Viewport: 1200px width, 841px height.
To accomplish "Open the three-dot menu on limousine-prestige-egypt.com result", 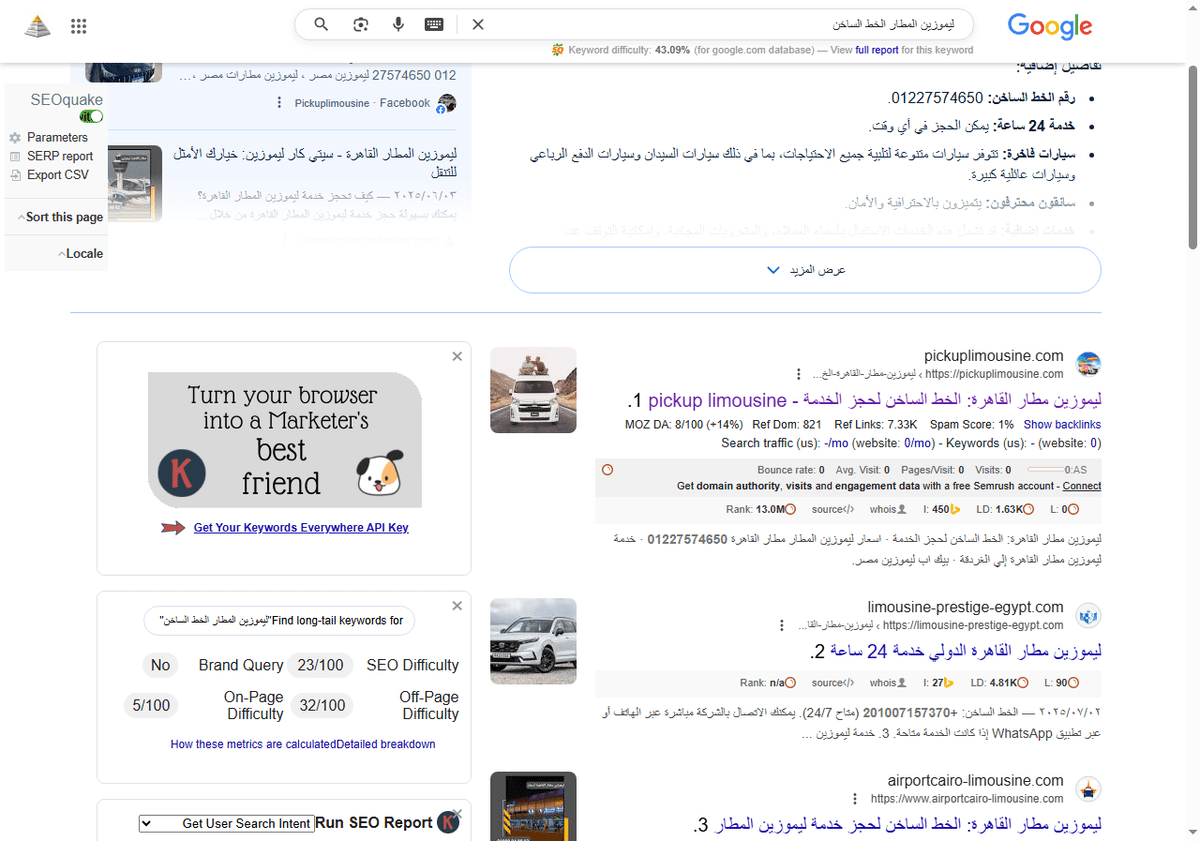I will 781,624.
